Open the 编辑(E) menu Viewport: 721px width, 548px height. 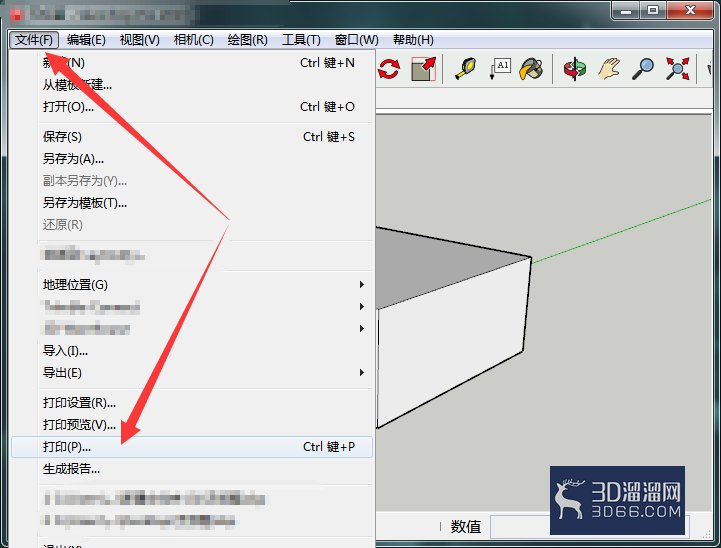(86, 40)
